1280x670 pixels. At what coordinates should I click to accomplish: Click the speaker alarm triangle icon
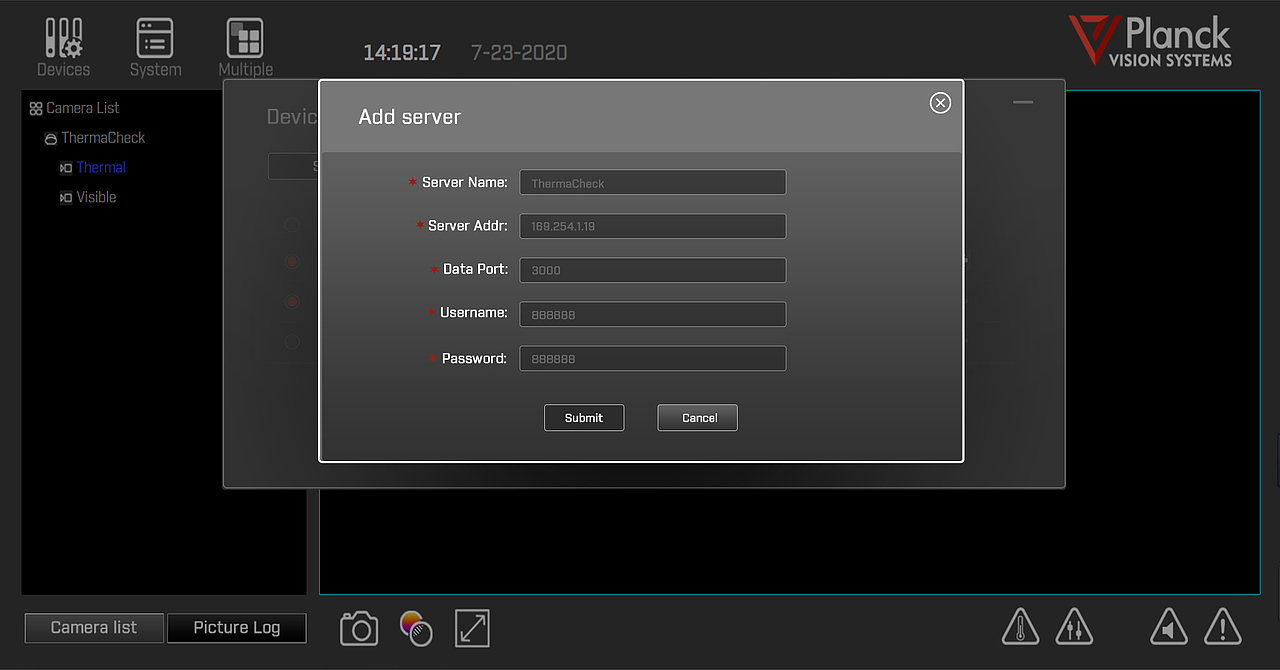(1168, 627)
